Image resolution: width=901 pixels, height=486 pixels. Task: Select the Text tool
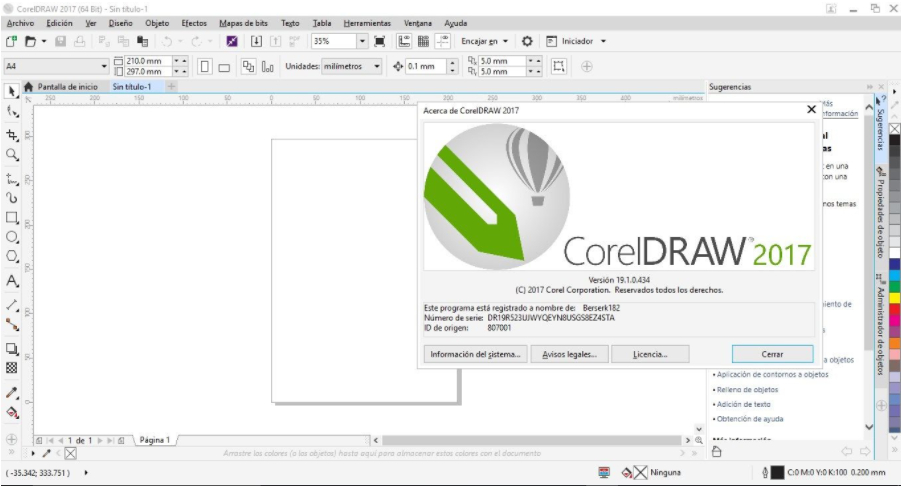tap(11, 281)
